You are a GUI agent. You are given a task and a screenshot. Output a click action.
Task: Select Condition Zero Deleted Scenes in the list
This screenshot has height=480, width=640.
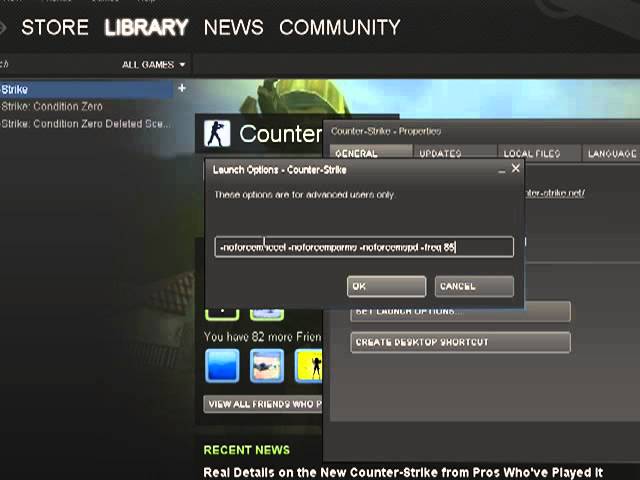(85, 124)
